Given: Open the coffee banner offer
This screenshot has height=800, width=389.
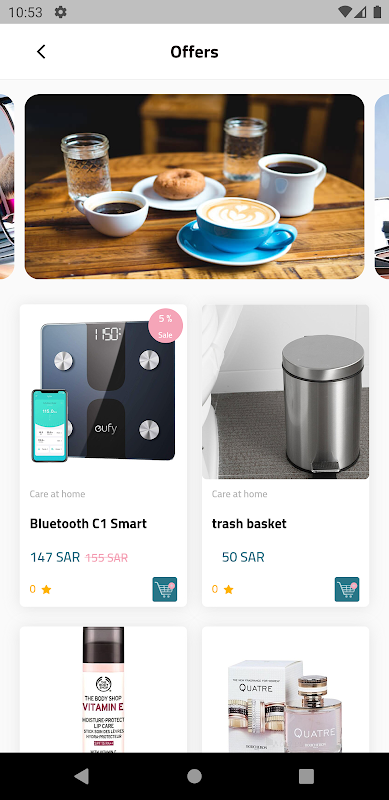Looking at the screenshot, I should tap(194, 186).
